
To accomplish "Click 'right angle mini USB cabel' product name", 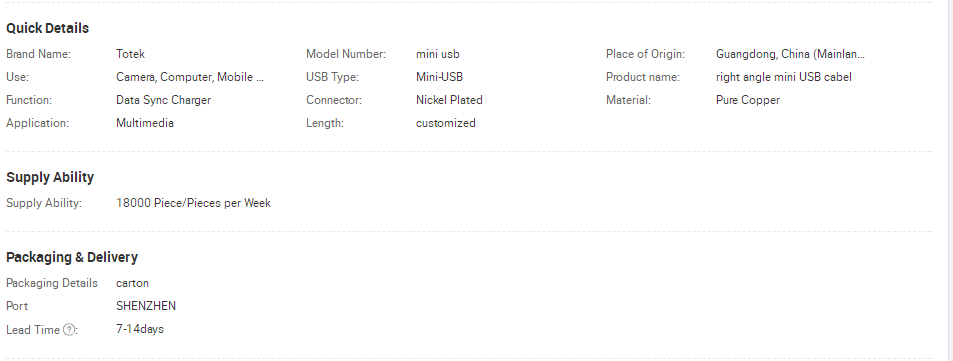I will coord(783,77).
